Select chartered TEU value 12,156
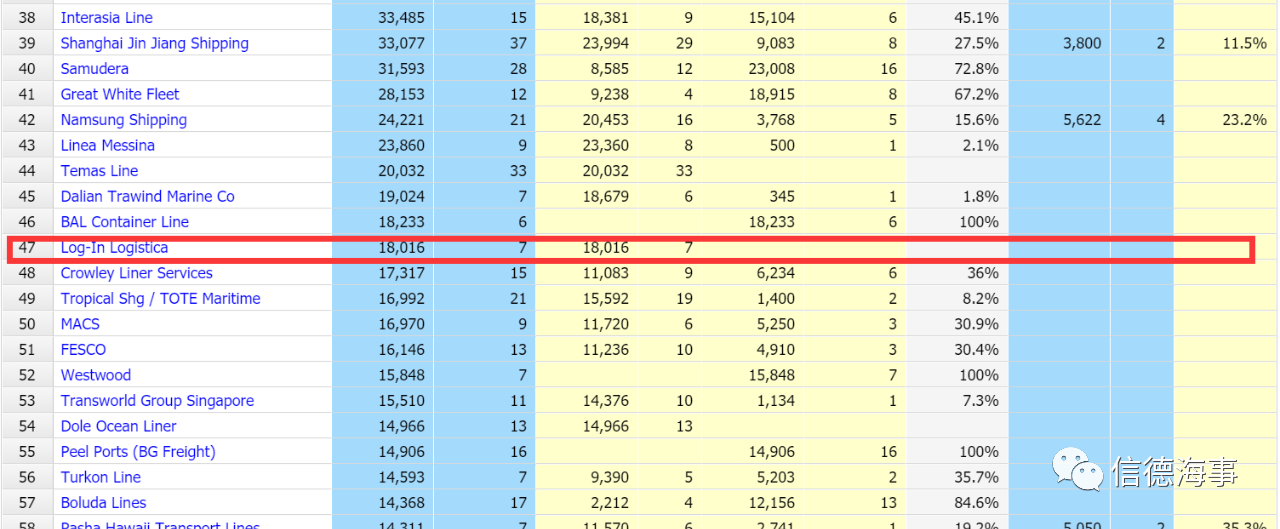The width and height of the screenshot is (1280, 529). point(772,502)
